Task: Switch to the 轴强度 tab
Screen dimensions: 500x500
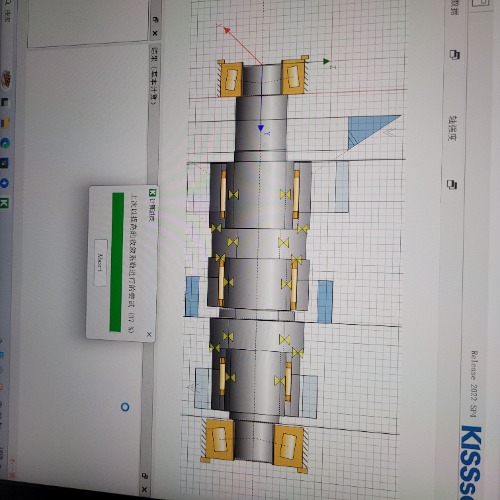Action: [453, 128]
